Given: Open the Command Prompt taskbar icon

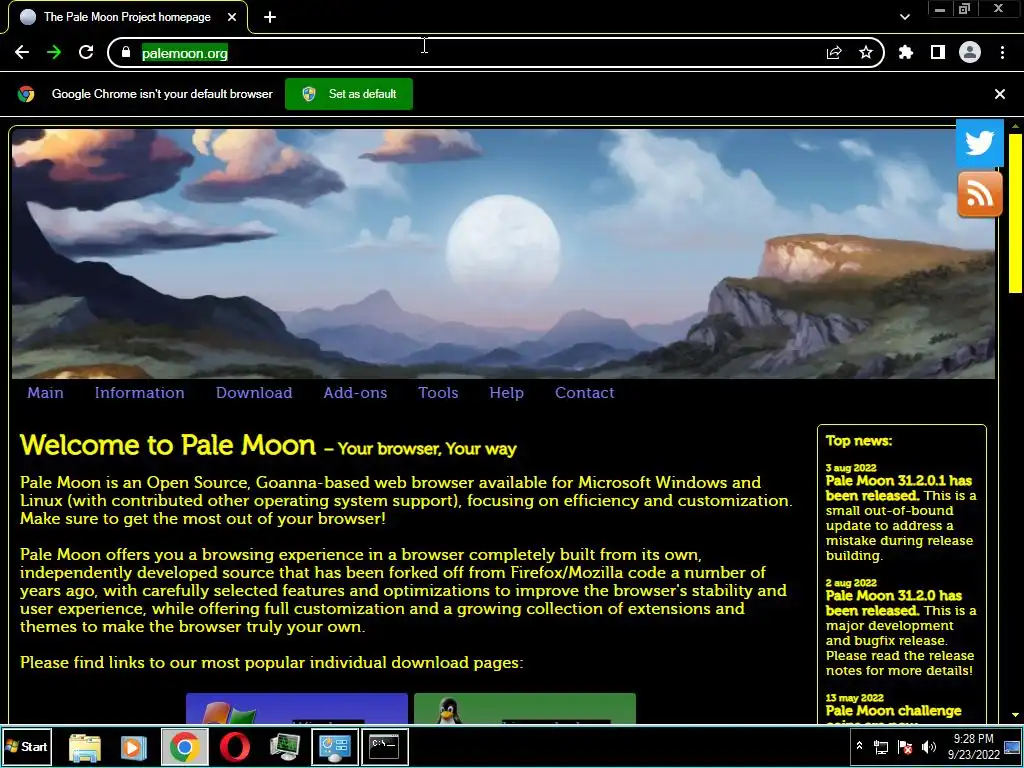Looking at the screenshot, I should click(385, 747).
